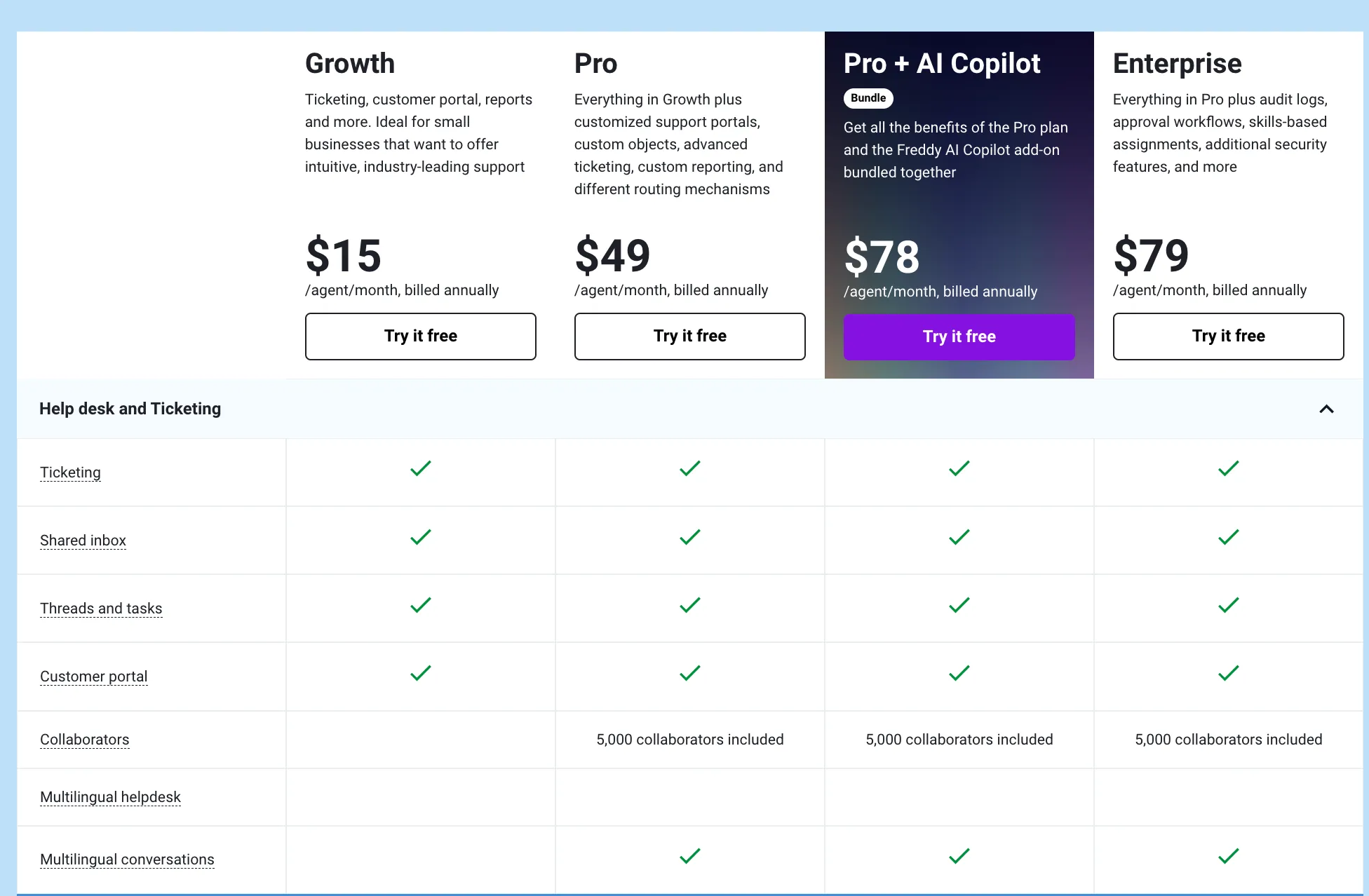Click the Pro Multilingual conversations checkmark
This screenshot has height=896, width=1369.
(689, 856)
